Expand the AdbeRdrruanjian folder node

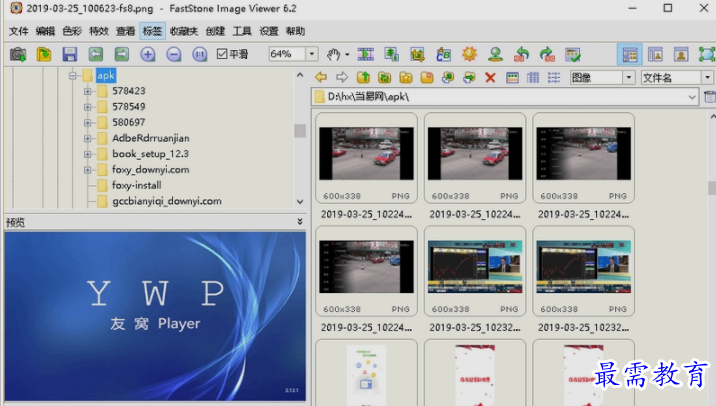click(87, 138)
